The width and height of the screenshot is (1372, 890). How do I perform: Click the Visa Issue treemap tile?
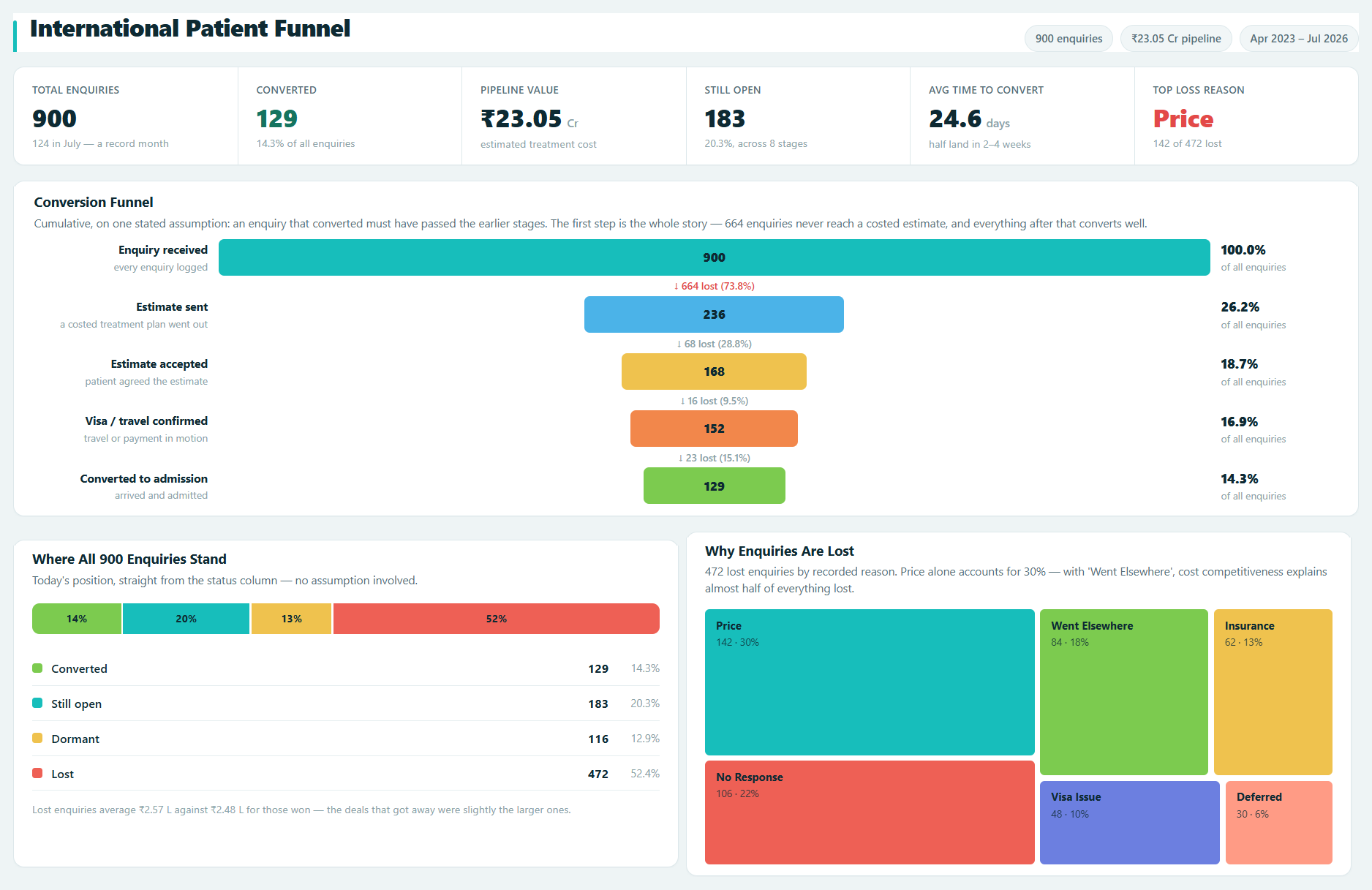(x=1130, y=823)
